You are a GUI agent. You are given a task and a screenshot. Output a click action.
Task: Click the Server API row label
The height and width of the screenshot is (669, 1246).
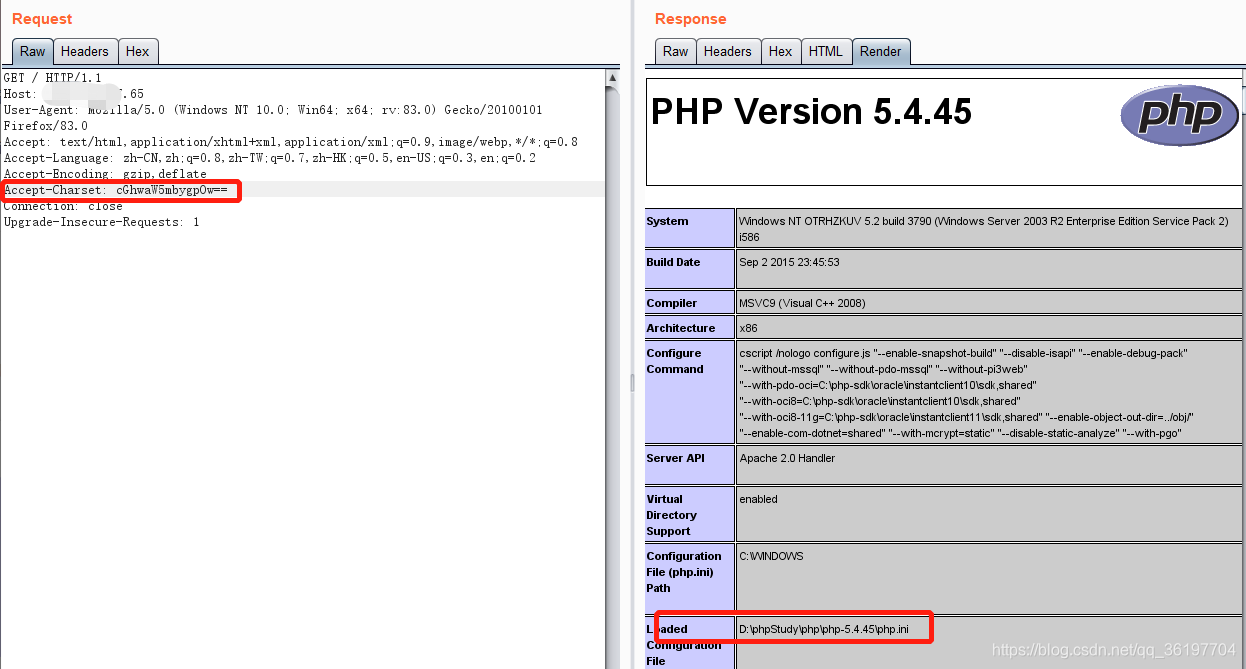675,458
